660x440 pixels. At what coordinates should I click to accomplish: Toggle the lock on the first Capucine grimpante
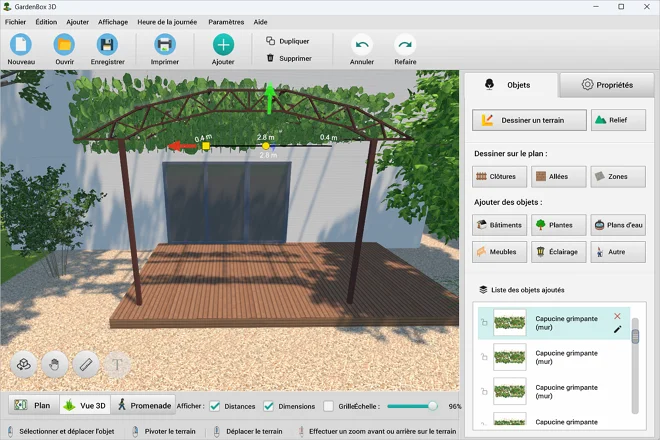click(x=485, y=323)
